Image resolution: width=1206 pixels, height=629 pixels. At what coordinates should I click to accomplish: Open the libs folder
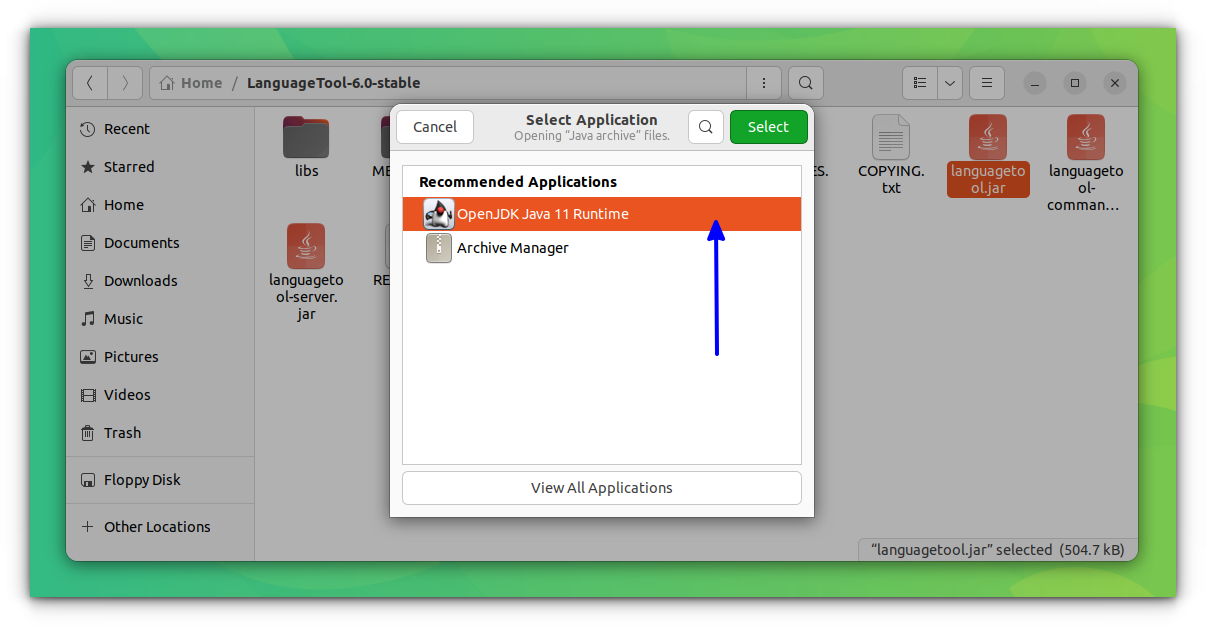[306, 140]
